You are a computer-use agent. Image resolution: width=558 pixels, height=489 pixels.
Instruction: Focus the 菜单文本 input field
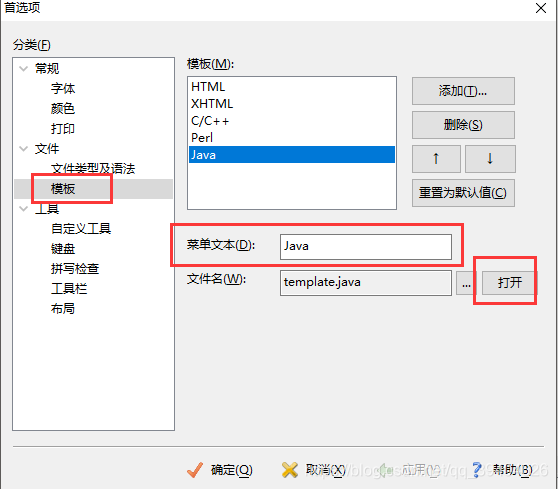tap(366, 247)
